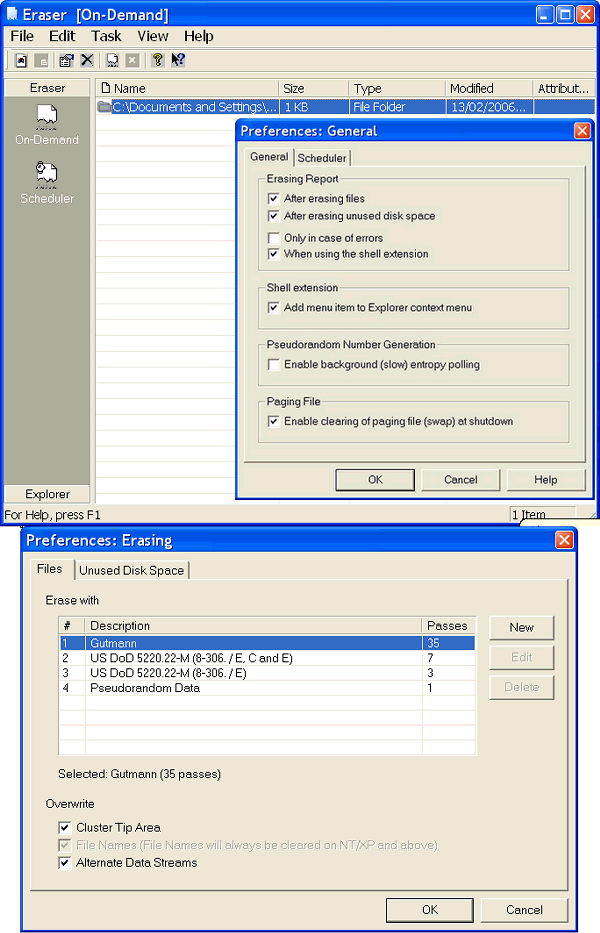Sort file list by Modified column
The width and height of the screenshot is (600, 933).
click(x=489, y=89)
